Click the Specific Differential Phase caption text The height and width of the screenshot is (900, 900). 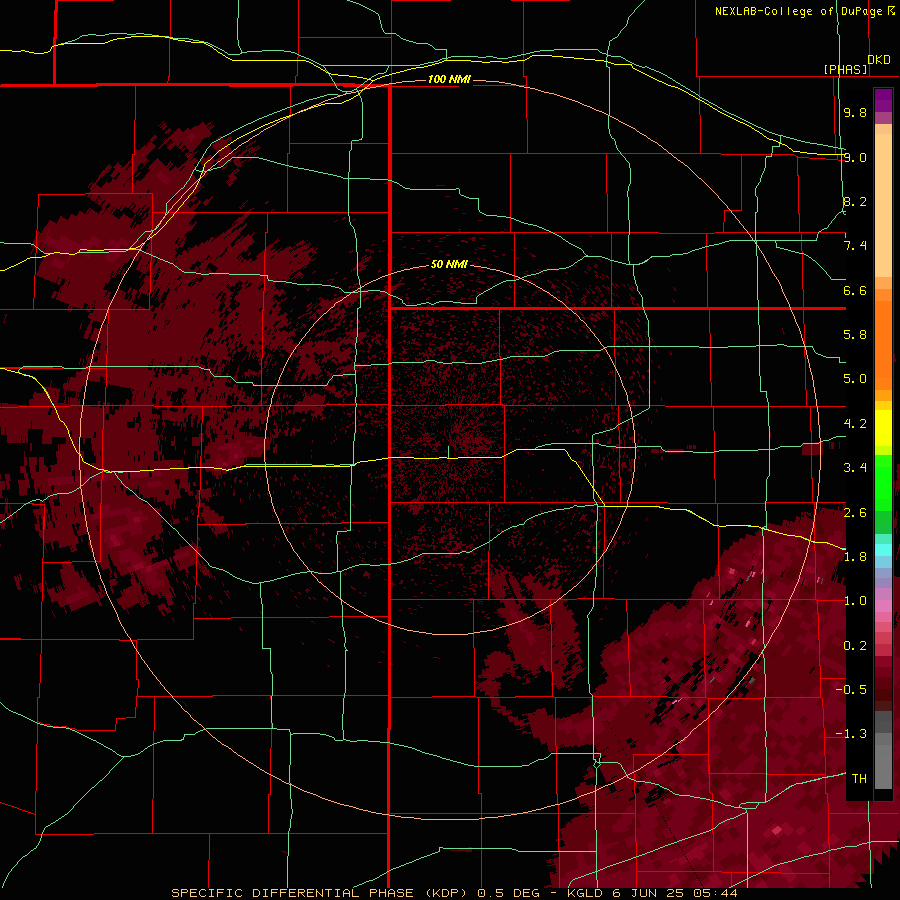click(454, 893)
